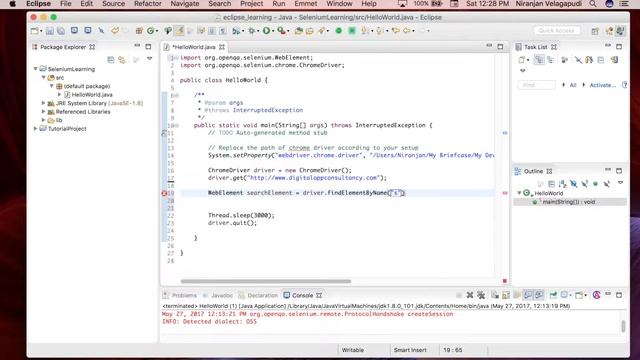Click the Clear Console icon
The width and height of the screenshot is (640, 360).
[x=495, y=295]
